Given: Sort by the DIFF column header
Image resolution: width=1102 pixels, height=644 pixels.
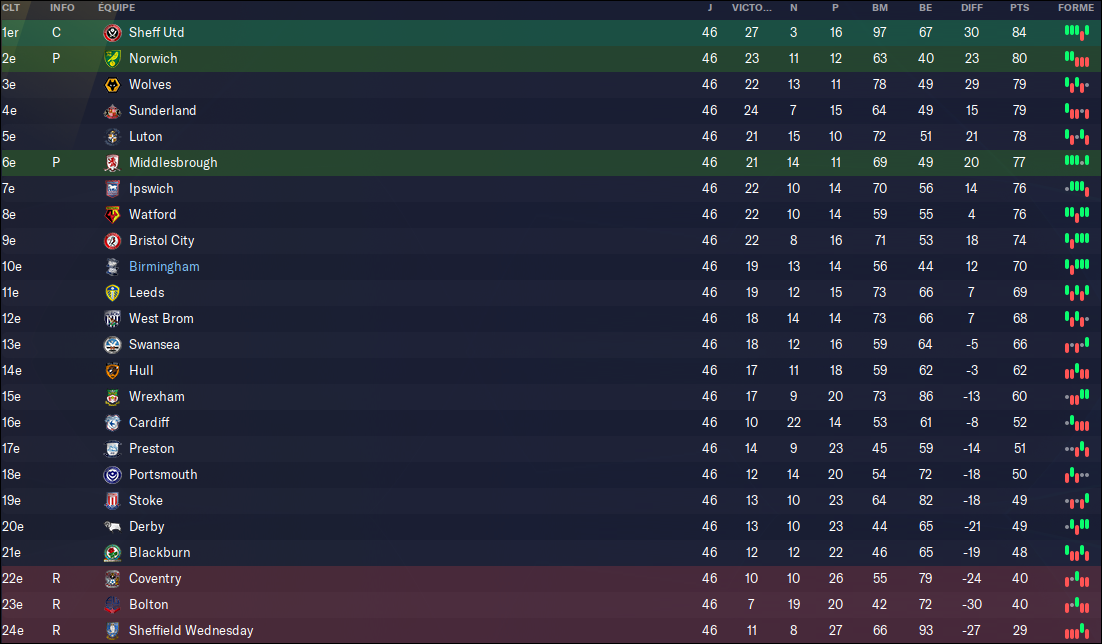Looking at the screenshot, I should [x=972, y=8].
